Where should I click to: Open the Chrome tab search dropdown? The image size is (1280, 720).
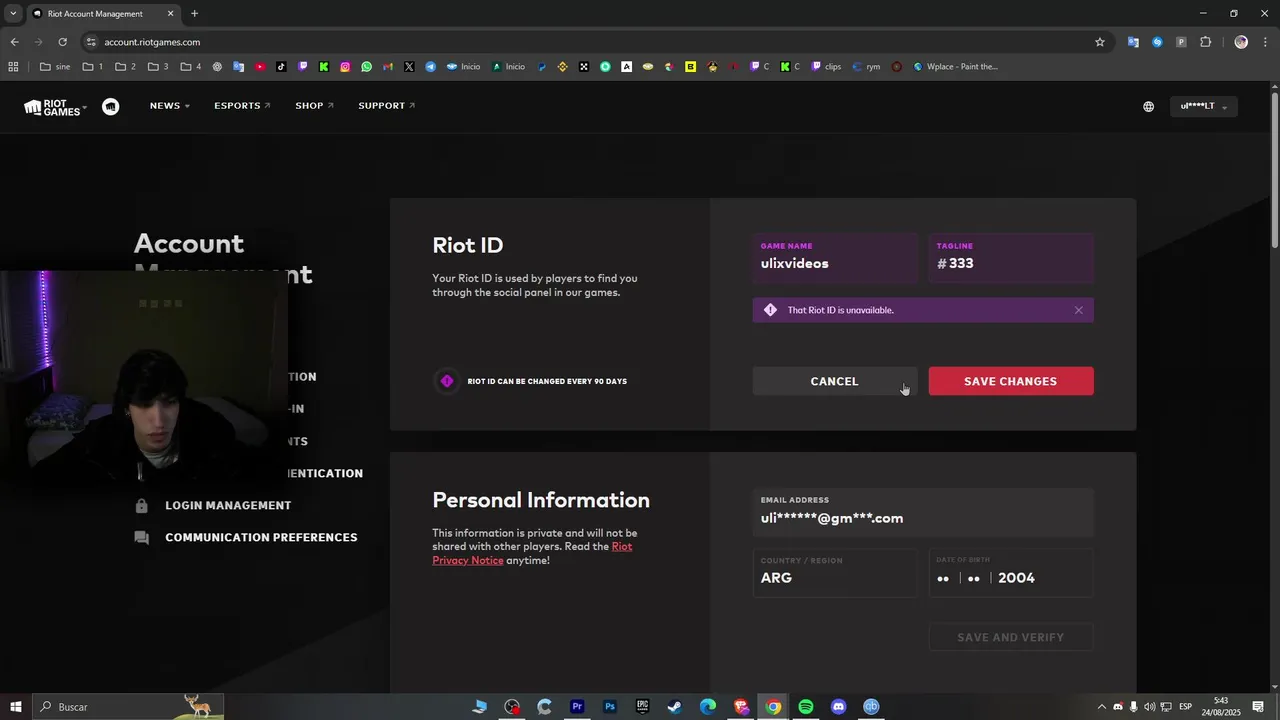[x=13, y=13]
